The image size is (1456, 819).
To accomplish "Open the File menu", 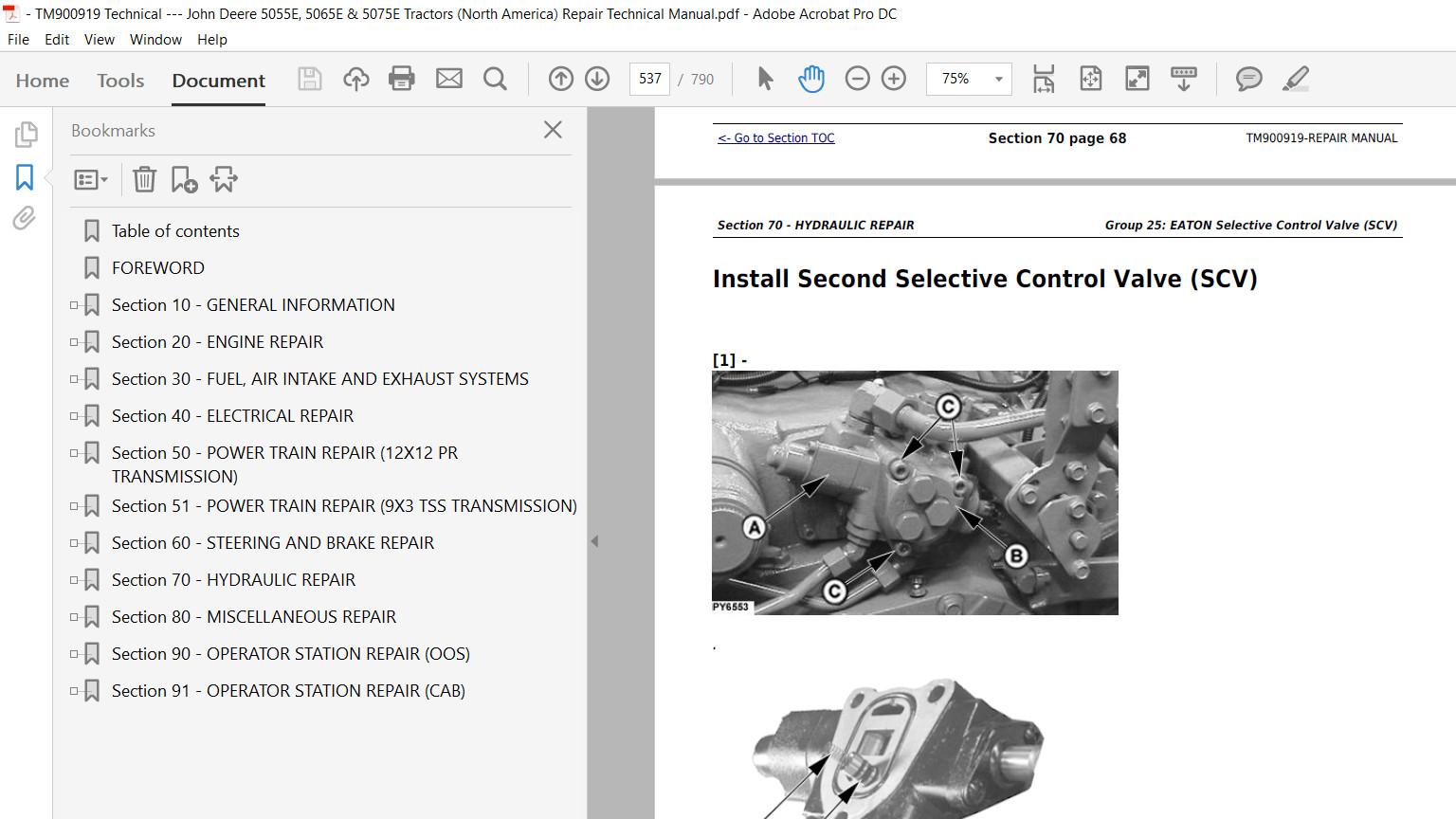I will pyautogui.click(x=18, y=40).
